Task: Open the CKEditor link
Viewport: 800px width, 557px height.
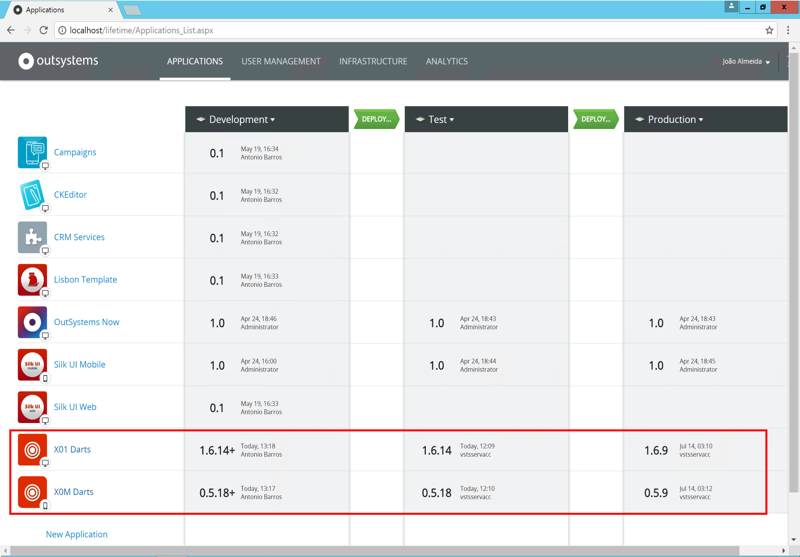Action: (70, 194)
